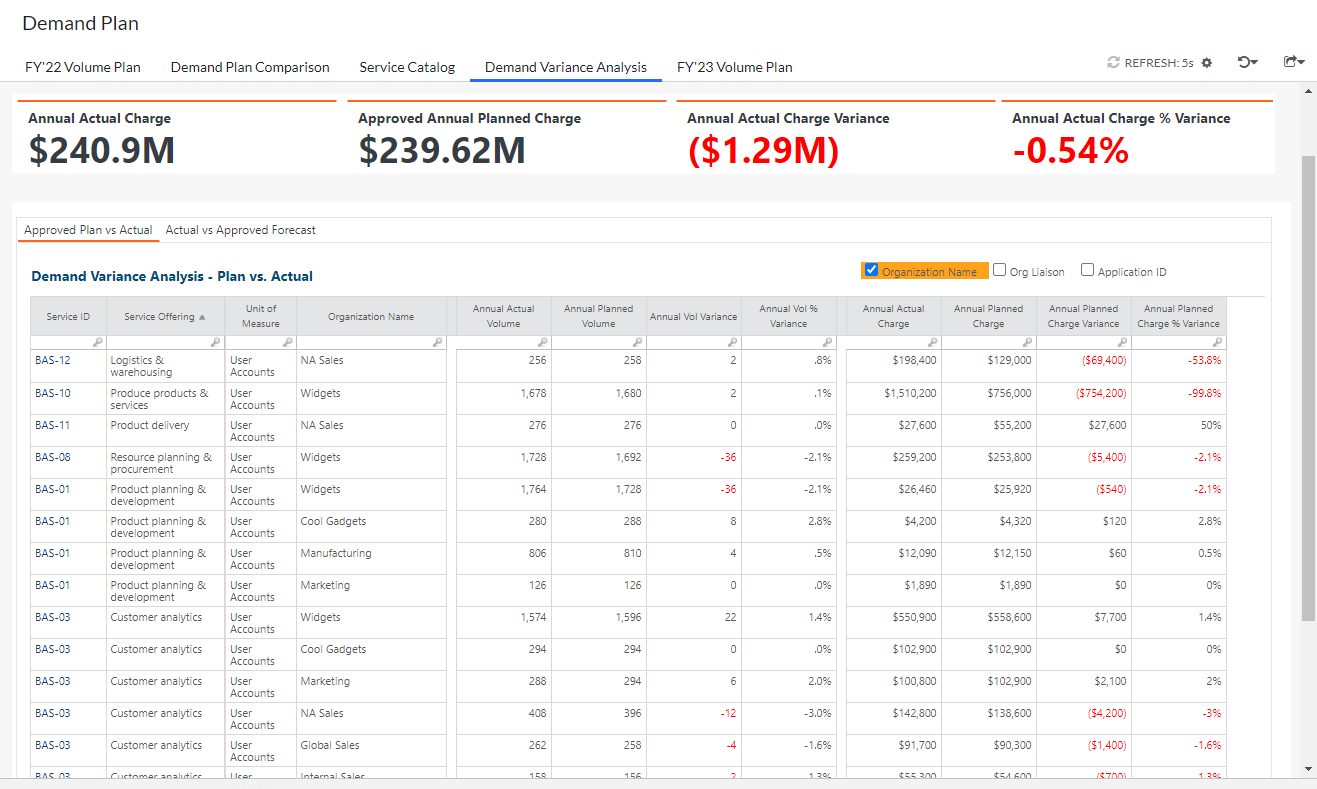Viewport: 1317px width, 789px height.
Task: Click search icon in Service ID filter
Action: pos(98,342)
